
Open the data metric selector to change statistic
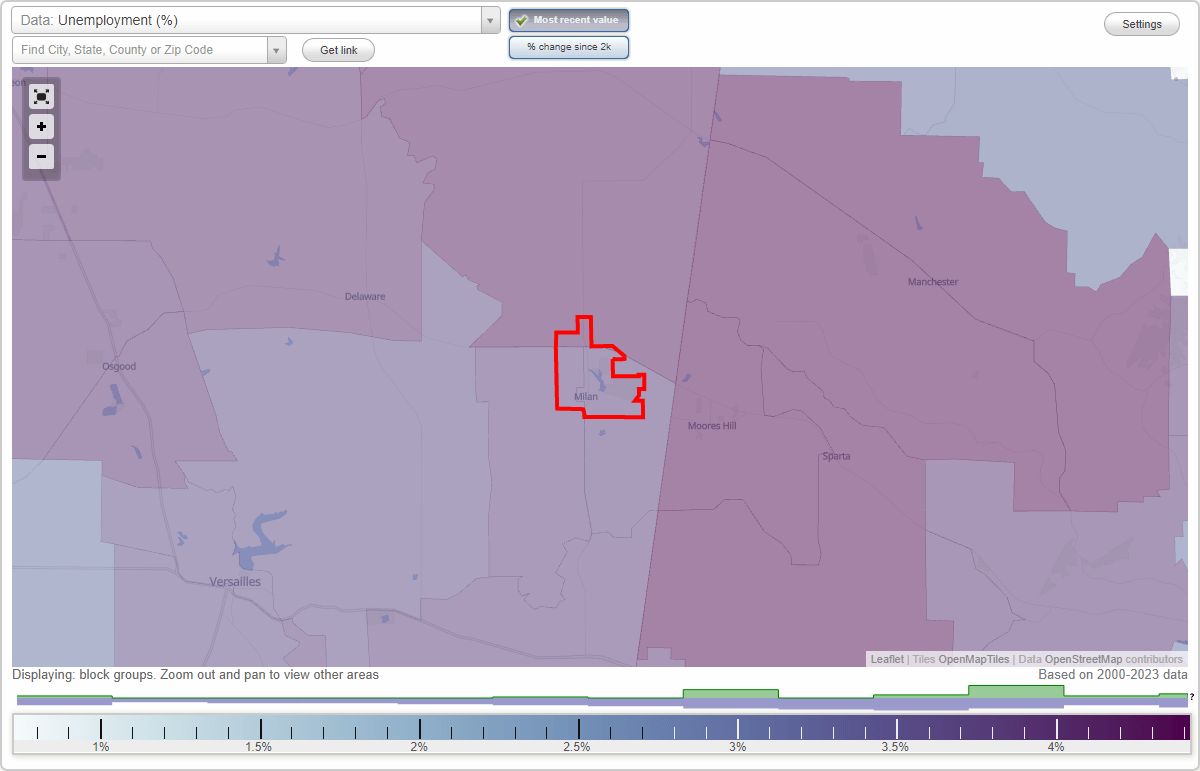[x=250, y=20]
